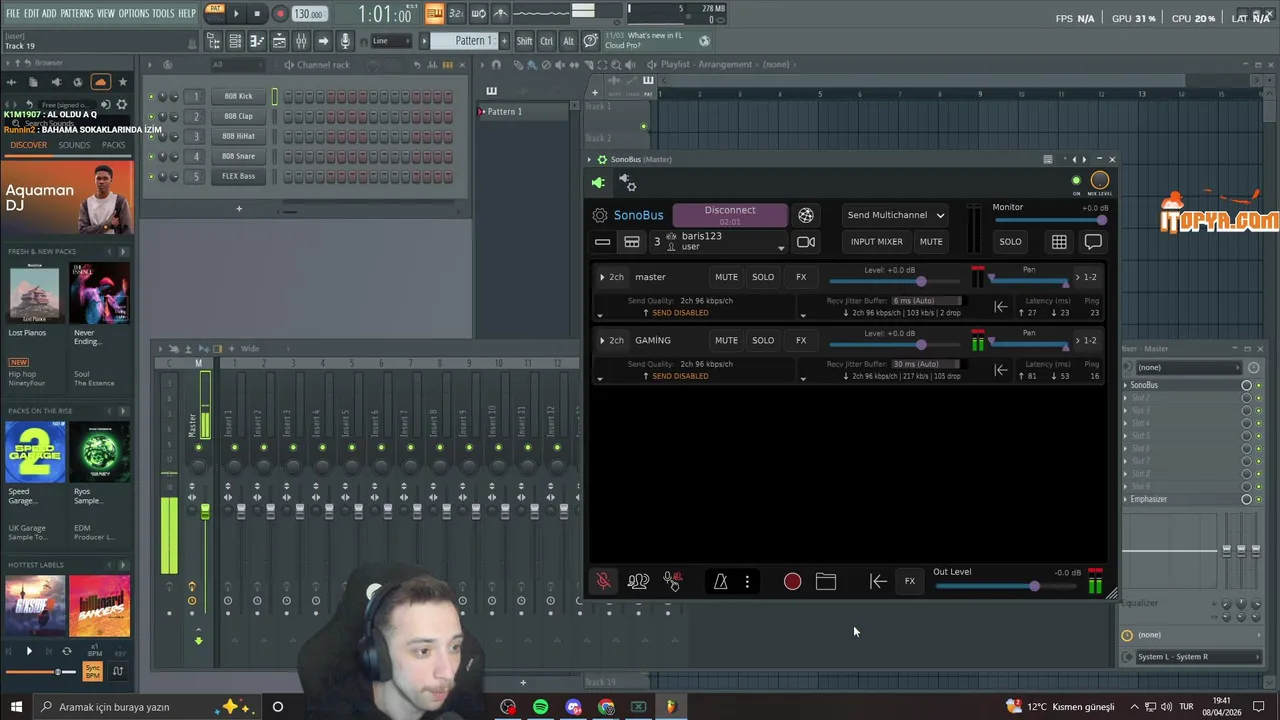Open SonoBus recordings folder icon
This screenshot has height=720, width=1280.
826,581
